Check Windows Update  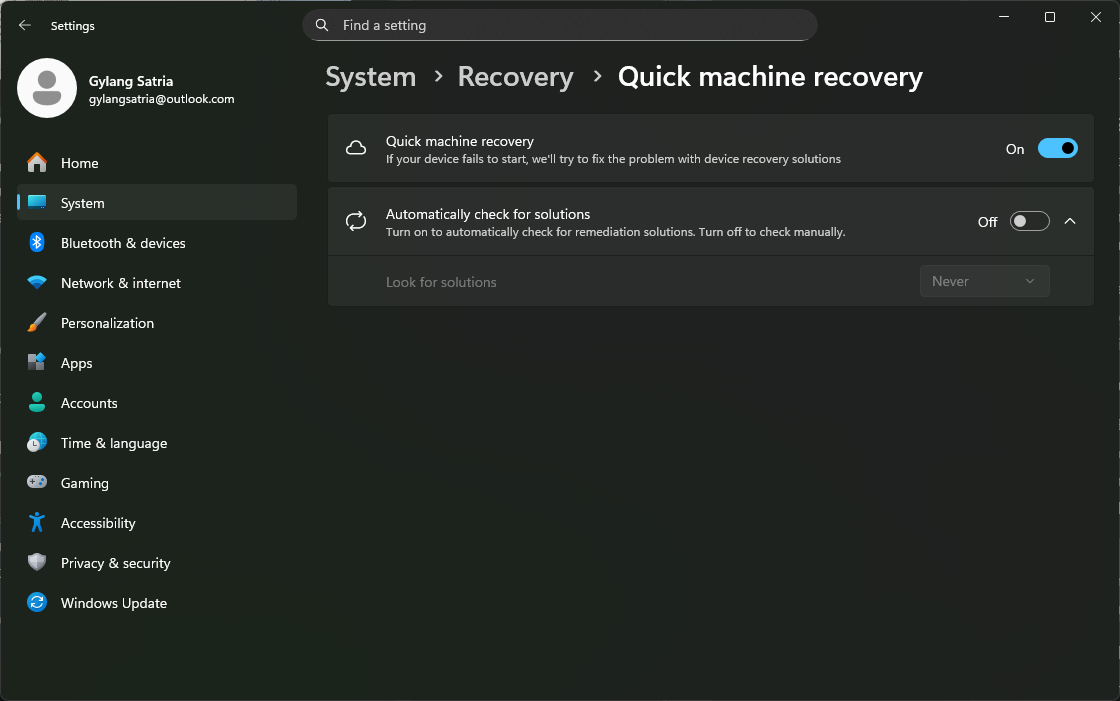click(x=113, y=603)
